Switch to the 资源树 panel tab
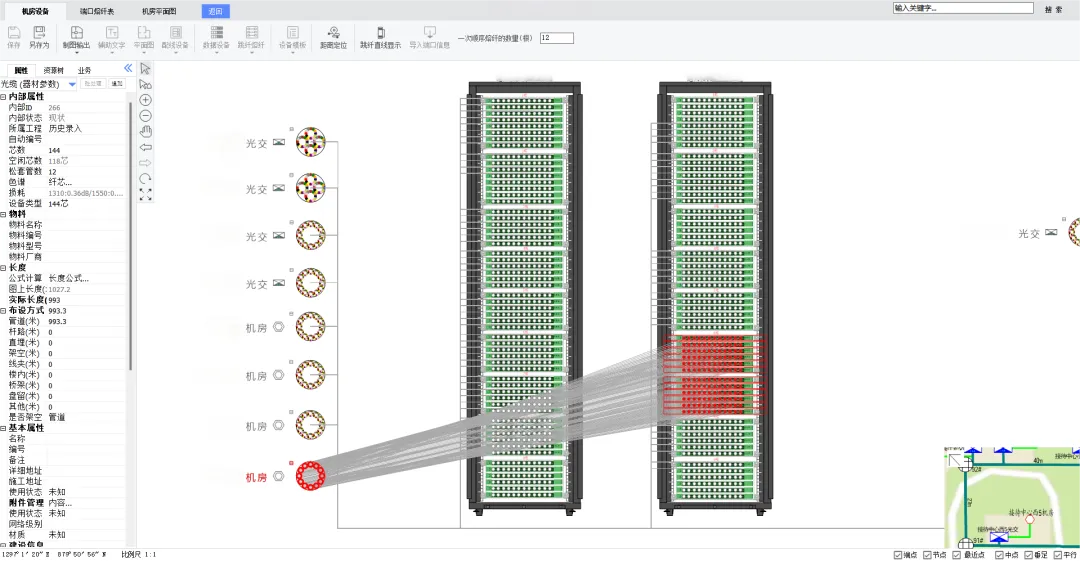The image size is (1080, 561). pos(53,70)
